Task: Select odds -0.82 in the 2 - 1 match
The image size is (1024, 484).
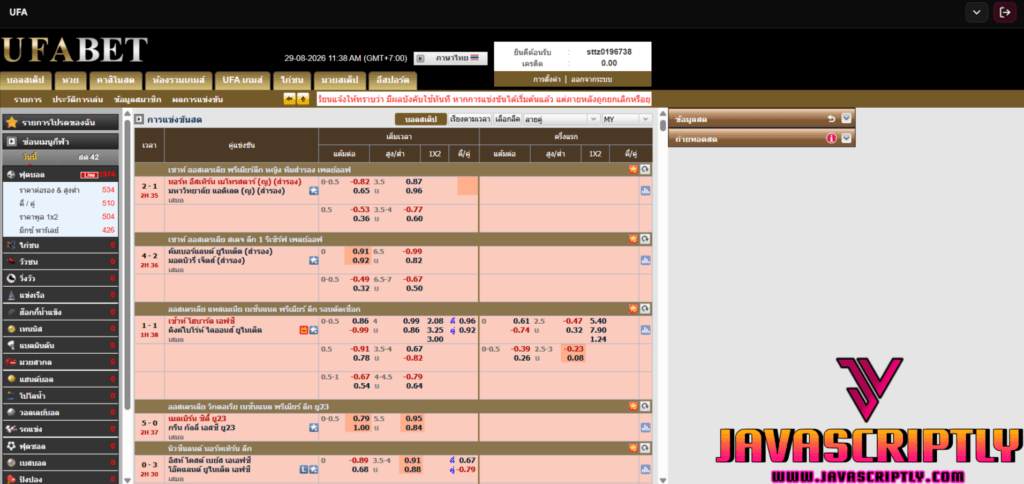Action: pos(361,182)
